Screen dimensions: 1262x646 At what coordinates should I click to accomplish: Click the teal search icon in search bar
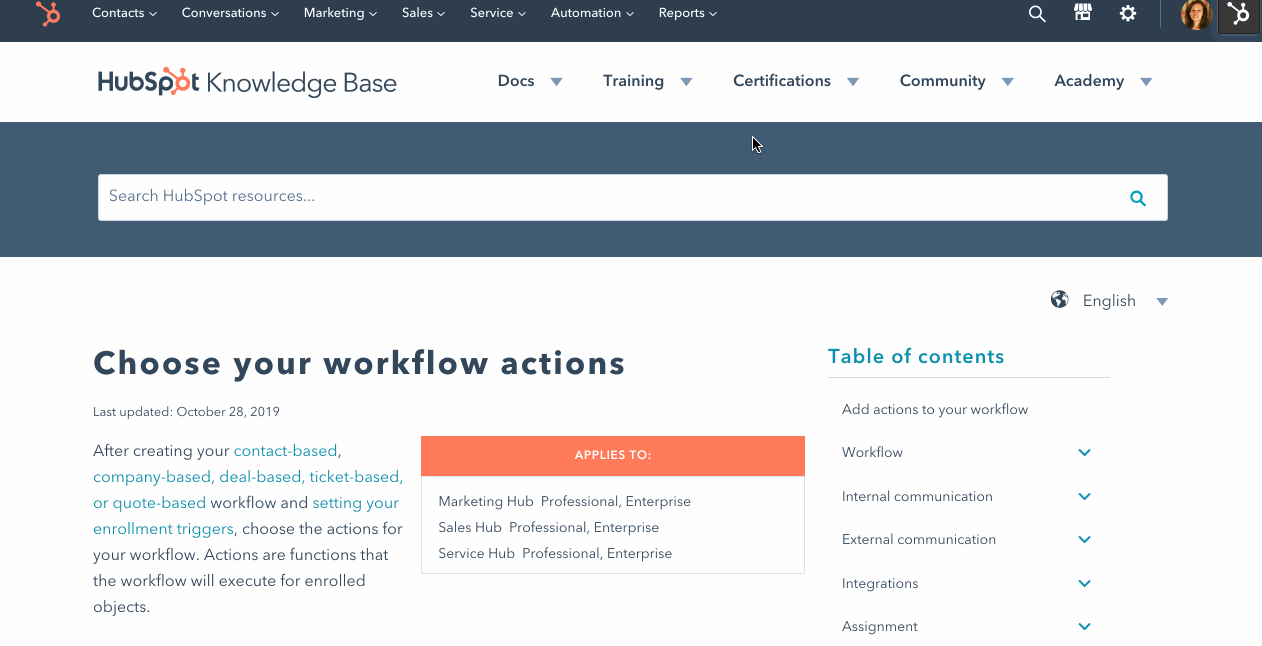(1138, 198)
